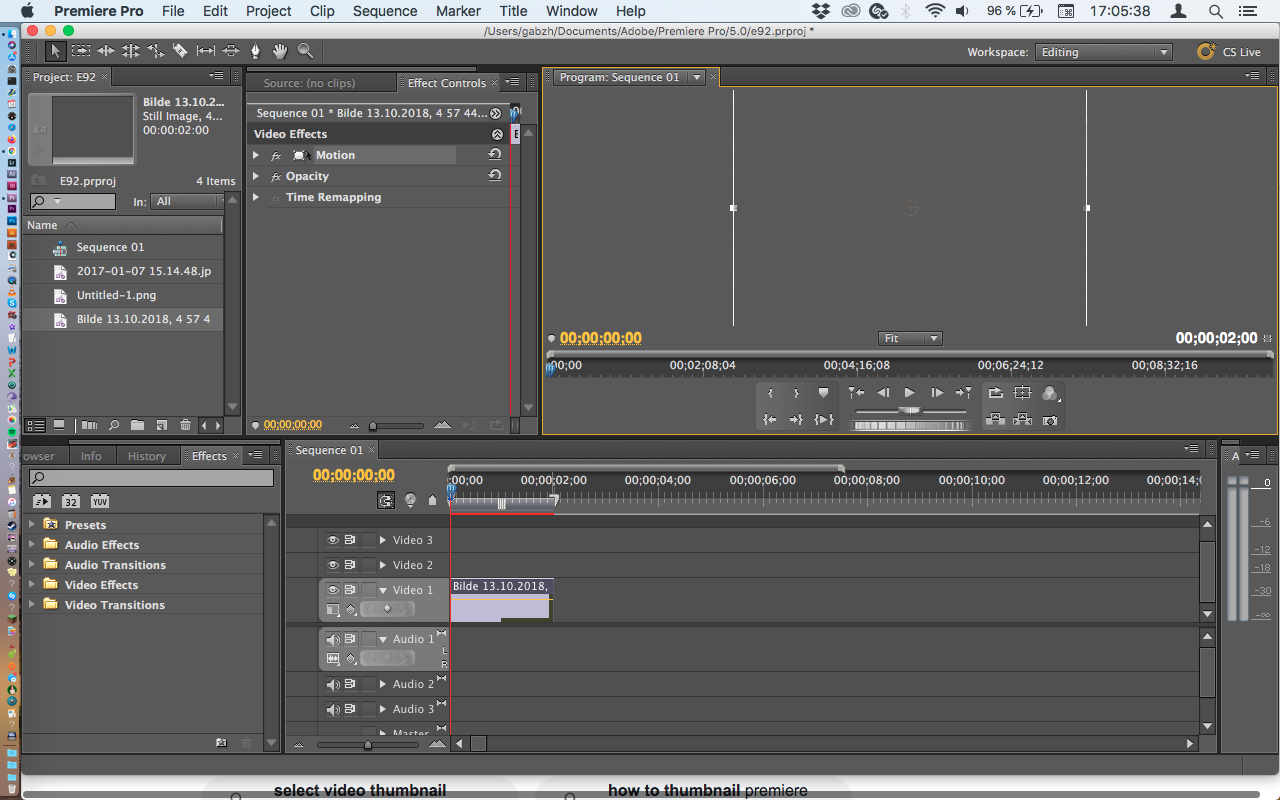This screenshot has width=1280, height=800.
Task: Click the Find icon in Project panel
Action: coord(114,425)
